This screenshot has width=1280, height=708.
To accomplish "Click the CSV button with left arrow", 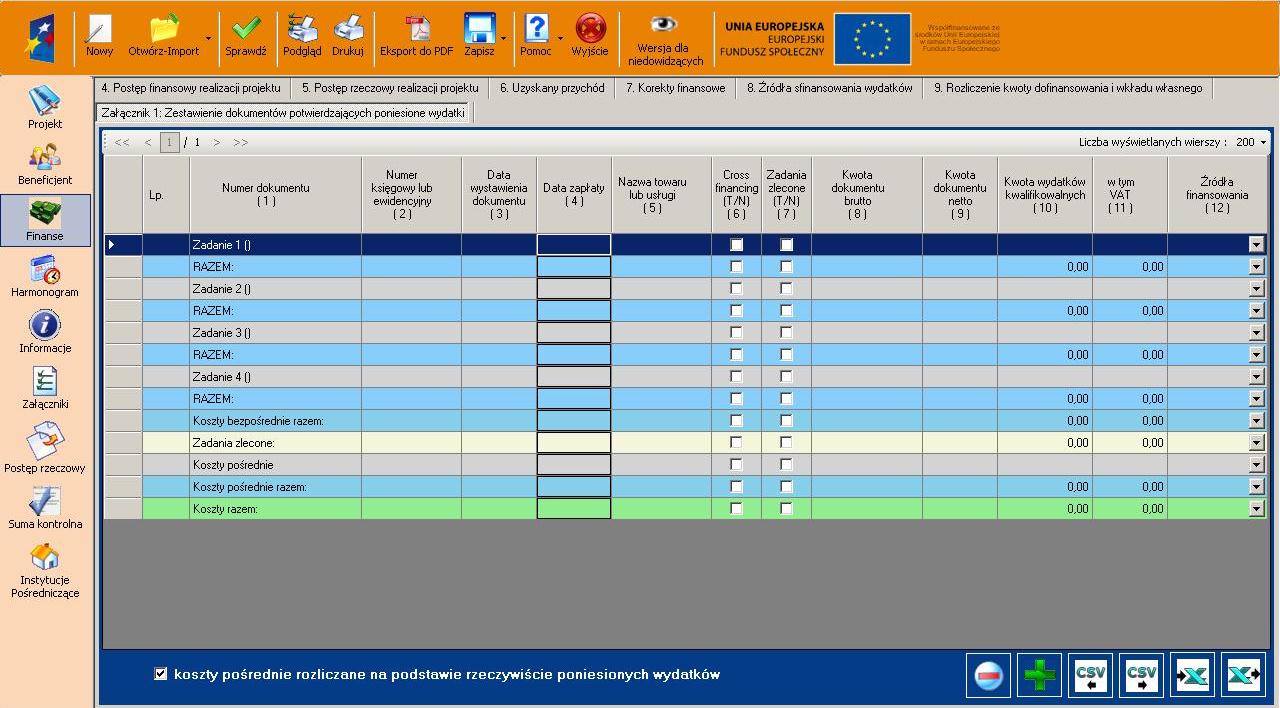I will point(1091,675).
